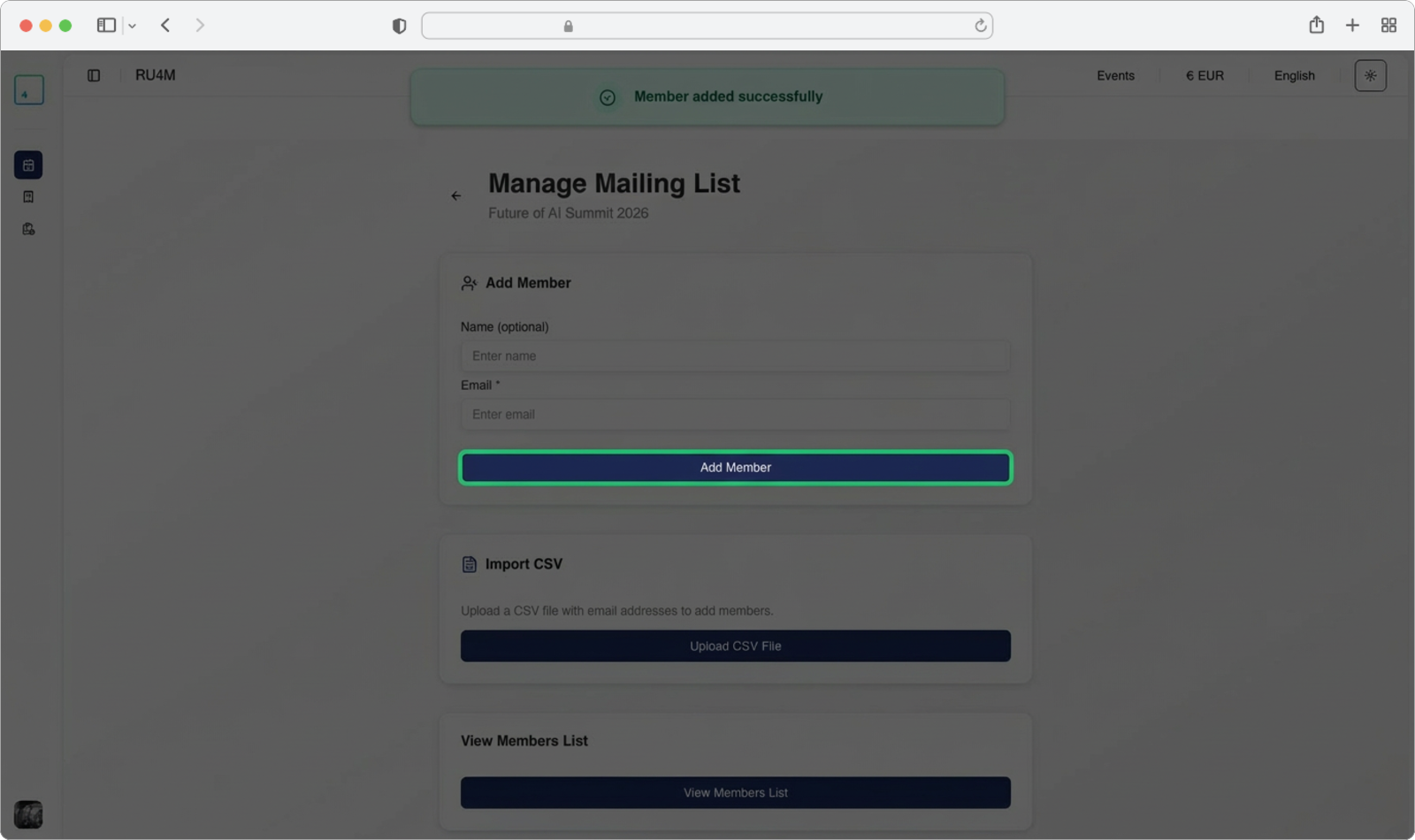
Task: Open the EUR currency selector
Action: (x=1205, y=76)
